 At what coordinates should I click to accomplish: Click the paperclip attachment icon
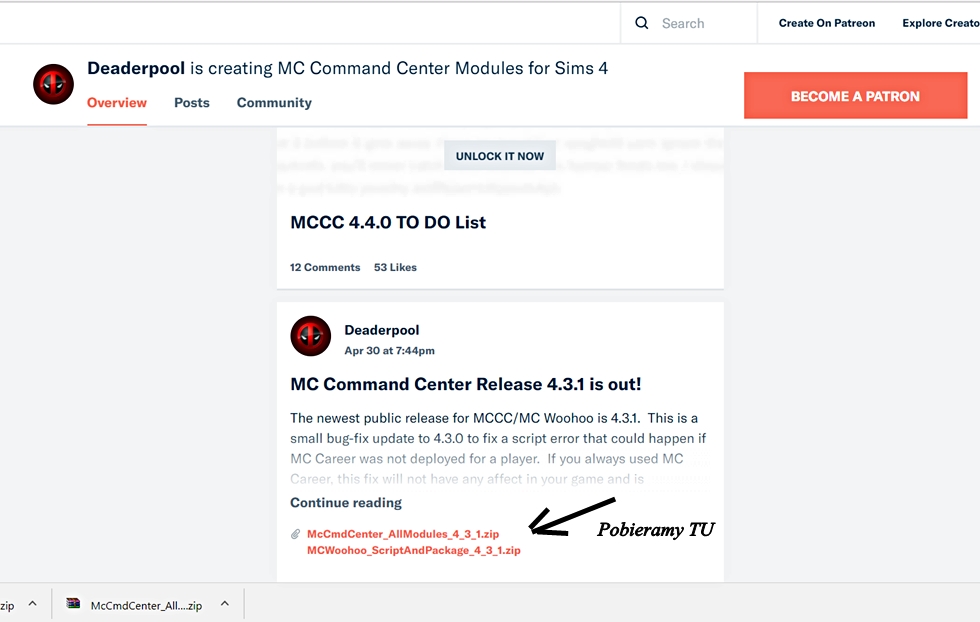pos(296,534)
